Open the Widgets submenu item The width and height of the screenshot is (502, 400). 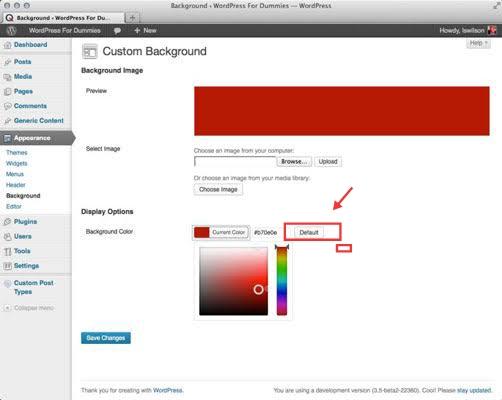tap(17, 163)
